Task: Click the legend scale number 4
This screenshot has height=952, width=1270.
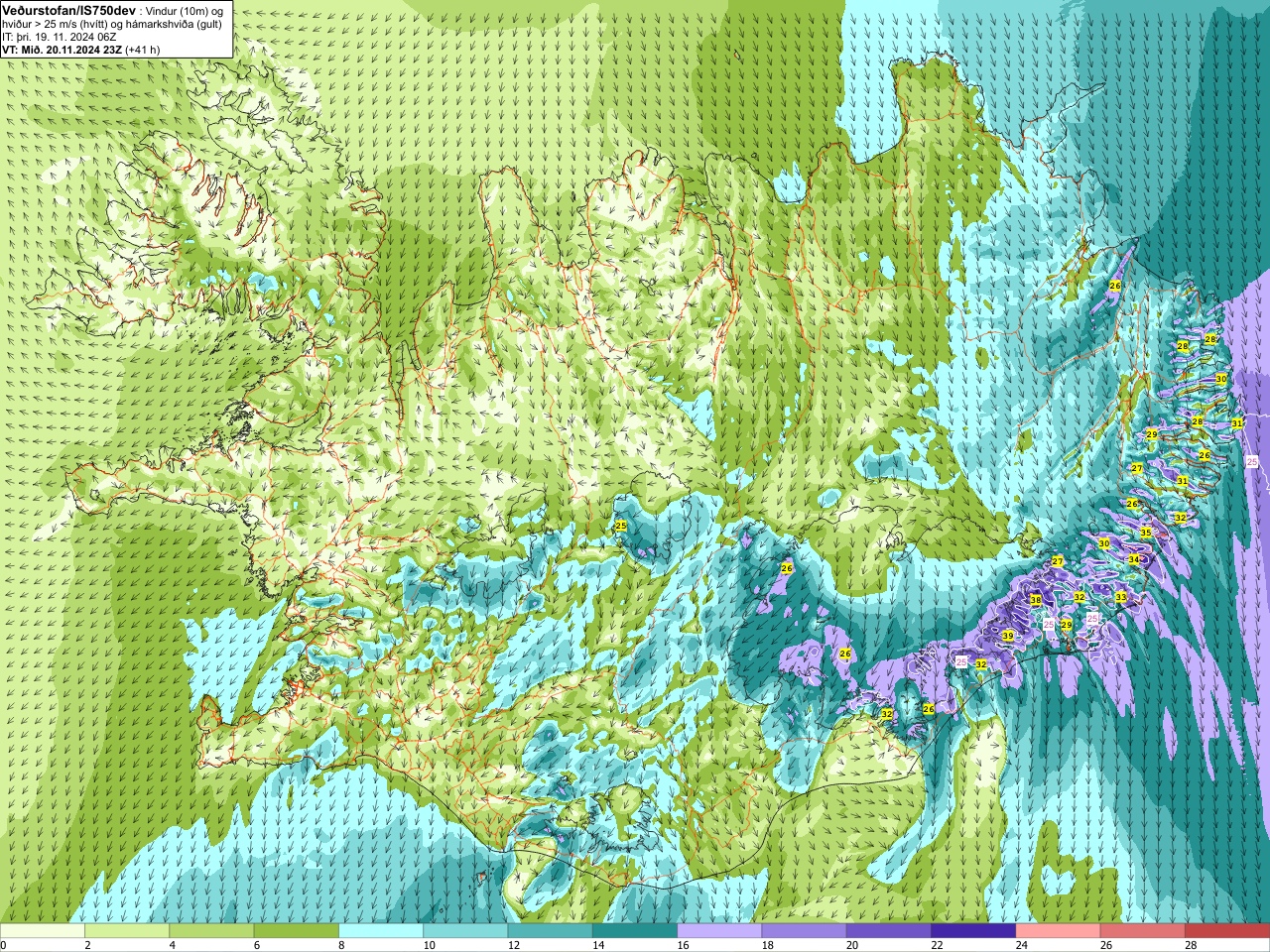Action: pyautogui.click(x=172, y=945)
